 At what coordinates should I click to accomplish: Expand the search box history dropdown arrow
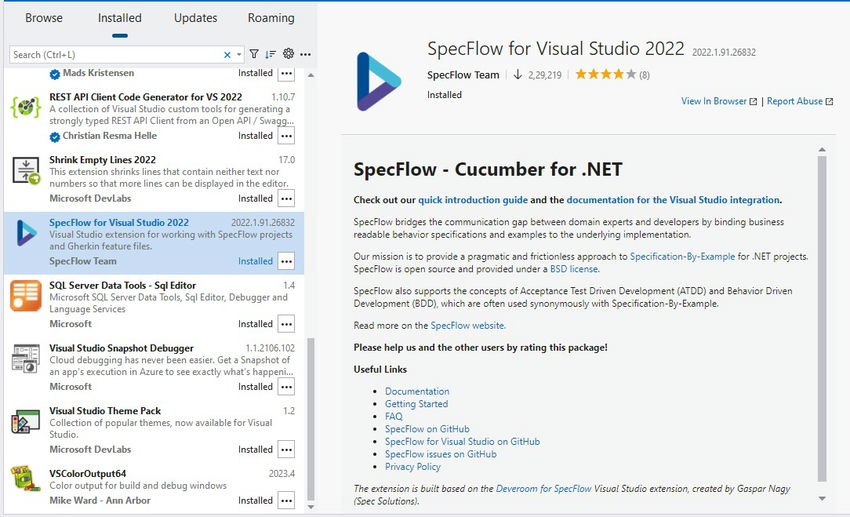[239, 54]
